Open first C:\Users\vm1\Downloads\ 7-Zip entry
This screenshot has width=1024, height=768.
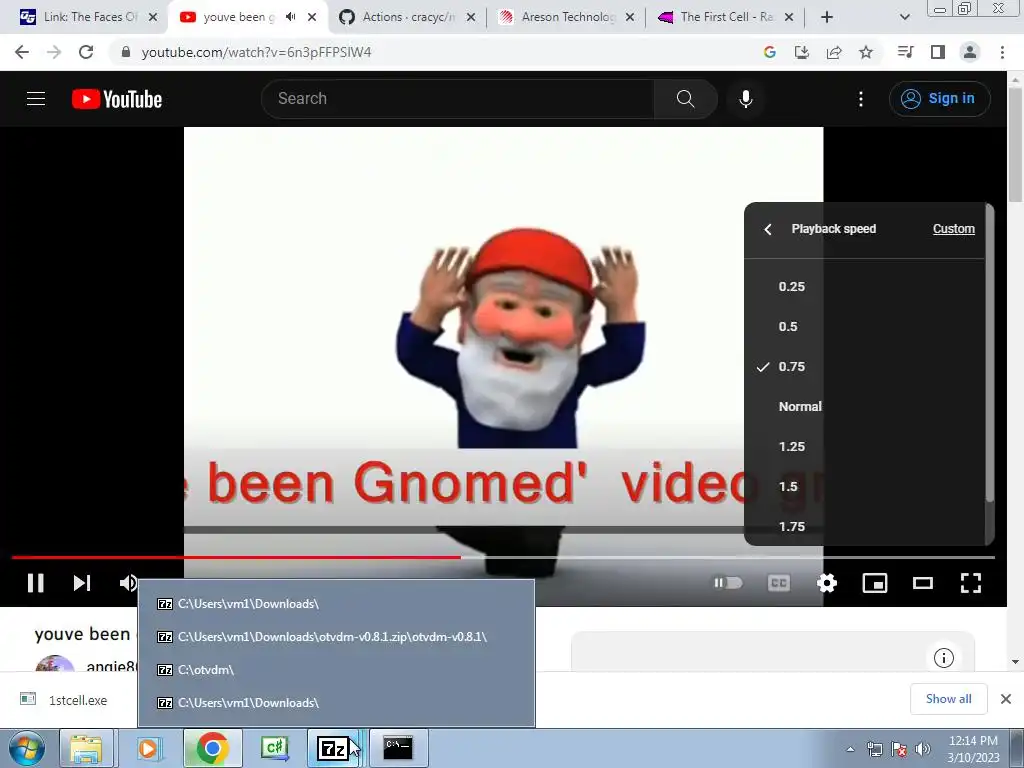click(336, 604)
